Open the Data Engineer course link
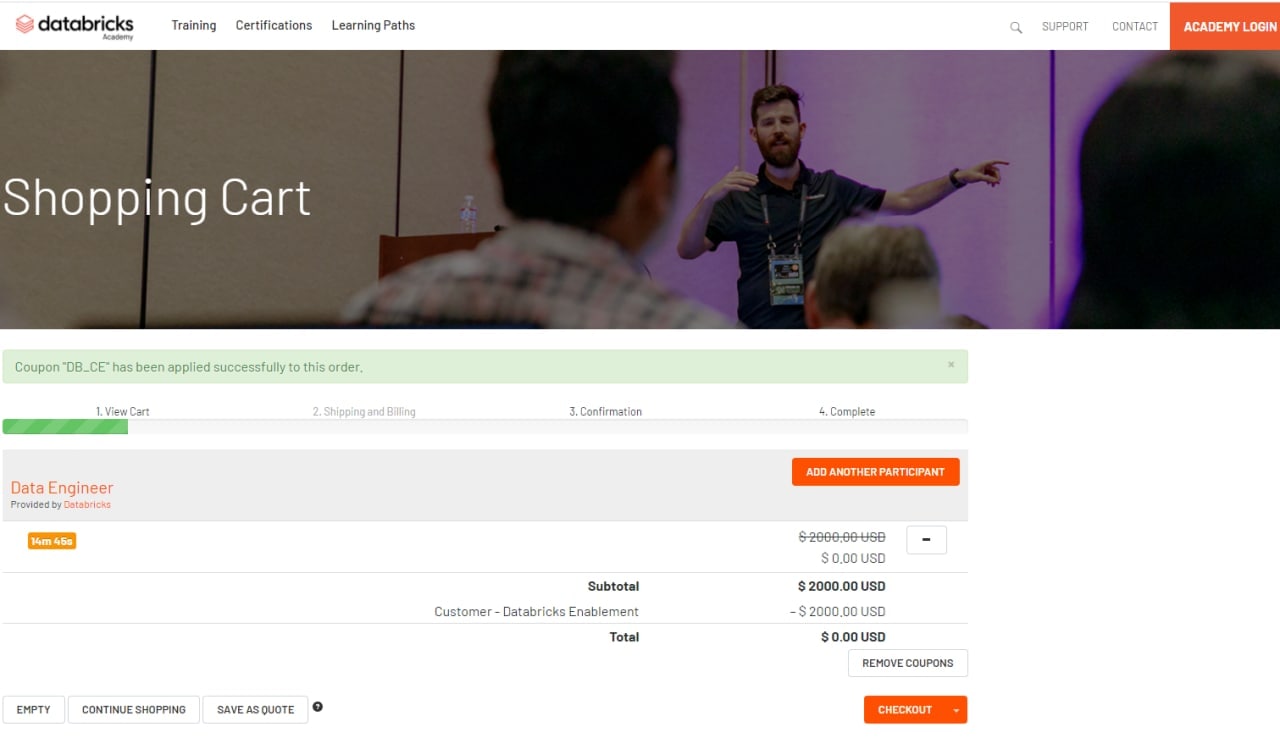 62,488
